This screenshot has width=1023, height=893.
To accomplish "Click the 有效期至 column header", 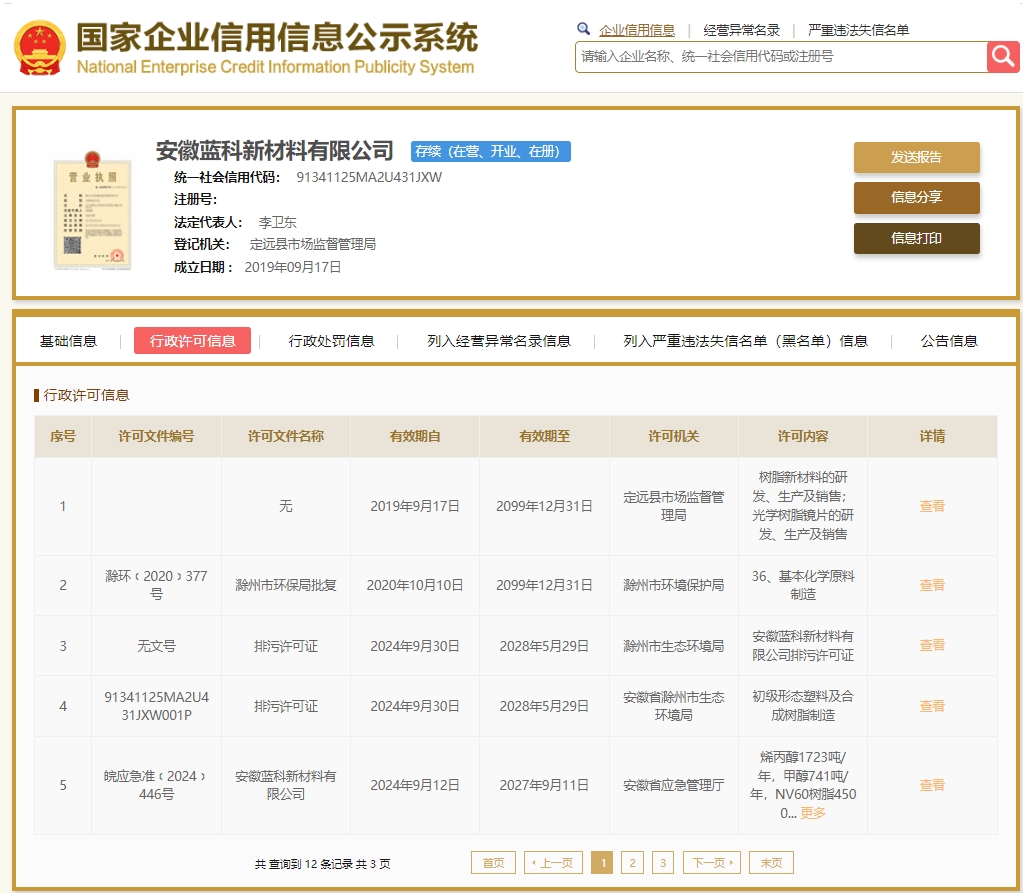I will pyautogui.click(x=544, y=436).
